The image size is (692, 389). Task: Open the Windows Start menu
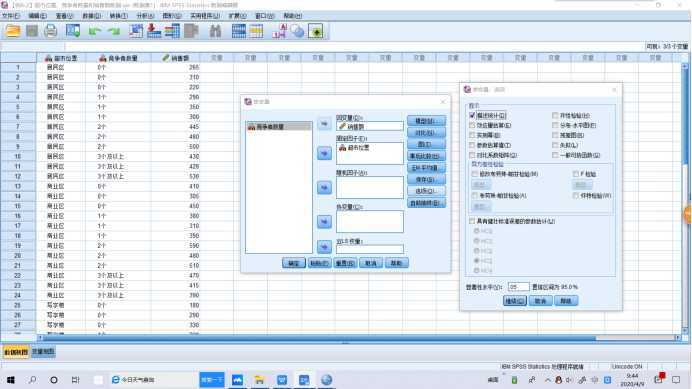tap(11, 380)
